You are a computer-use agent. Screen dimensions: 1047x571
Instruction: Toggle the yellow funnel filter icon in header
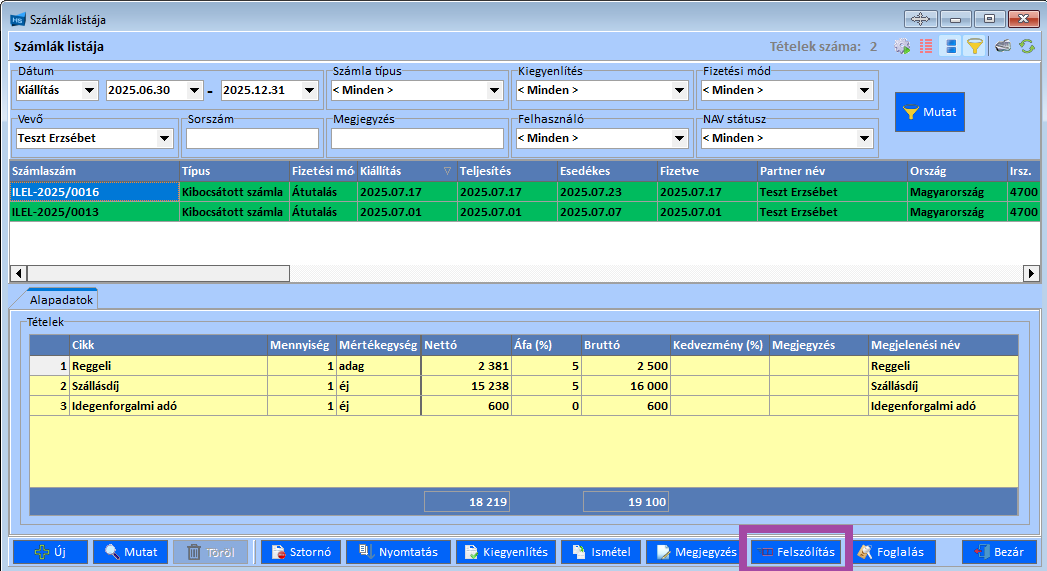975,46
